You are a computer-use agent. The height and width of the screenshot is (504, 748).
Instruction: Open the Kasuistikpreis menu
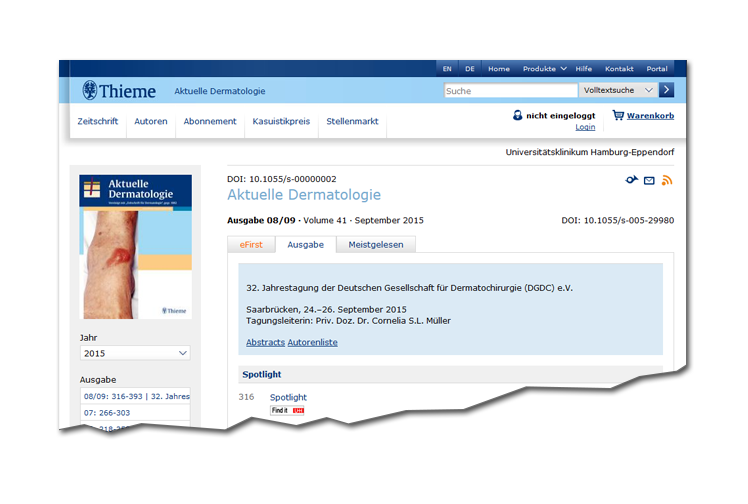pos(281,121)
